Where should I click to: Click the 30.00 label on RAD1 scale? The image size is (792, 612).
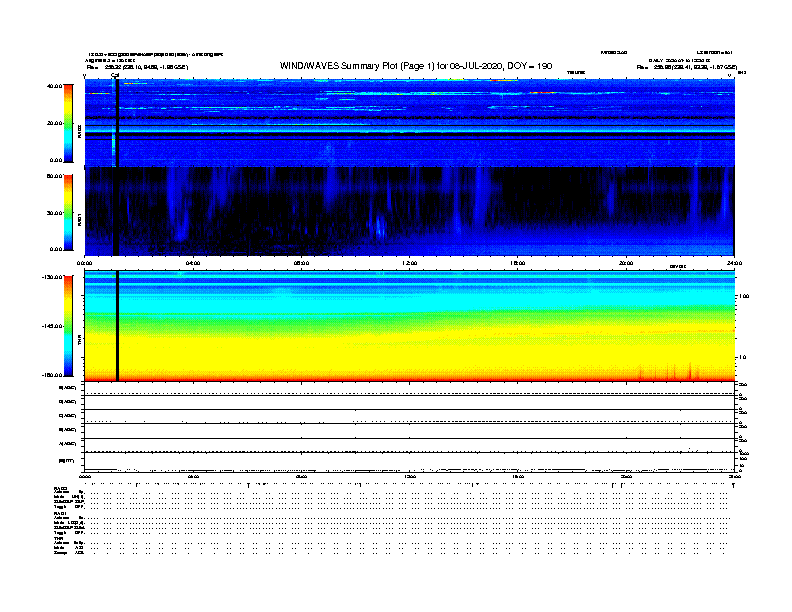tap(54, 213)
